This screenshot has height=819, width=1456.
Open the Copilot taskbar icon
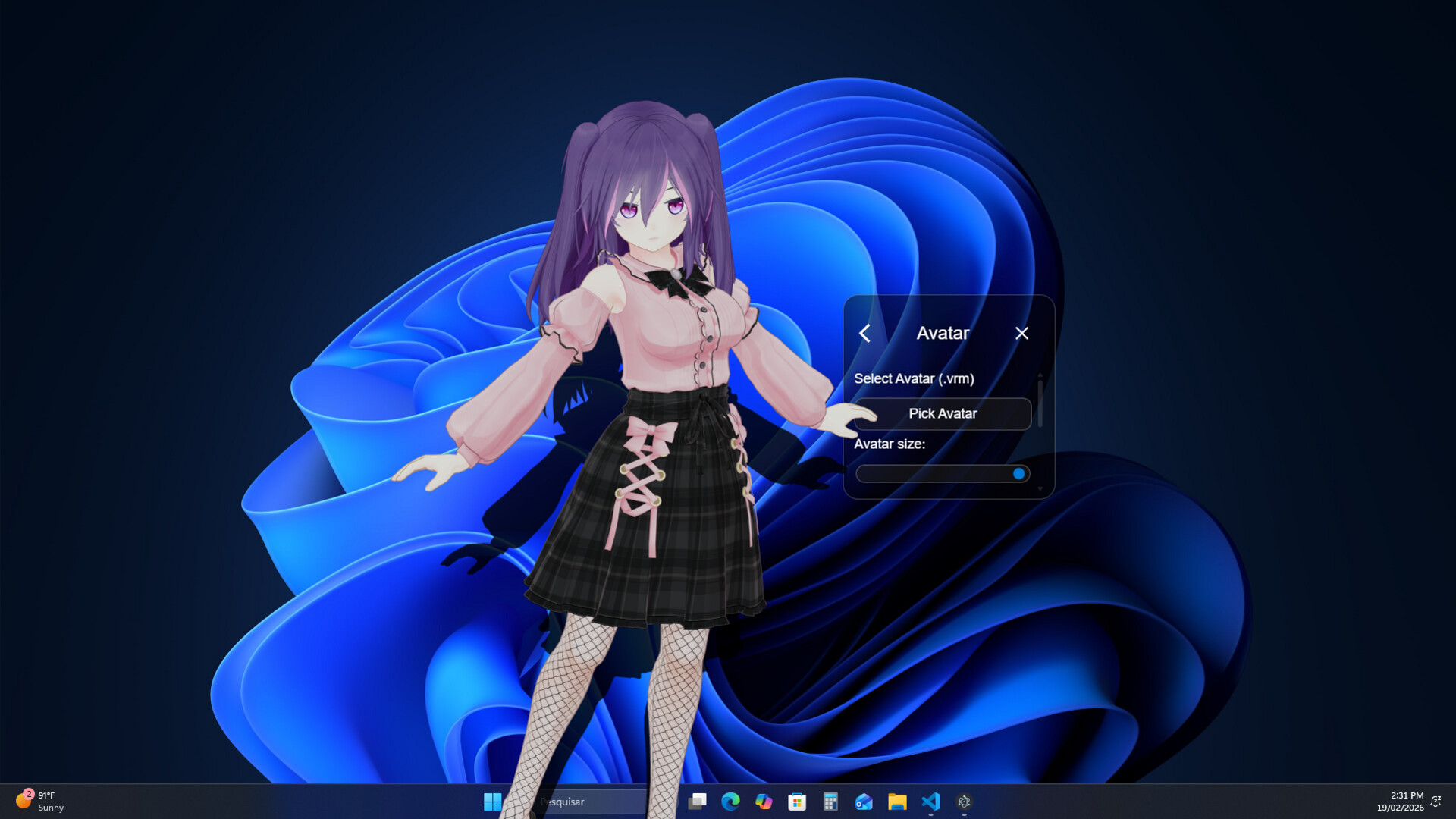[764, 802]
